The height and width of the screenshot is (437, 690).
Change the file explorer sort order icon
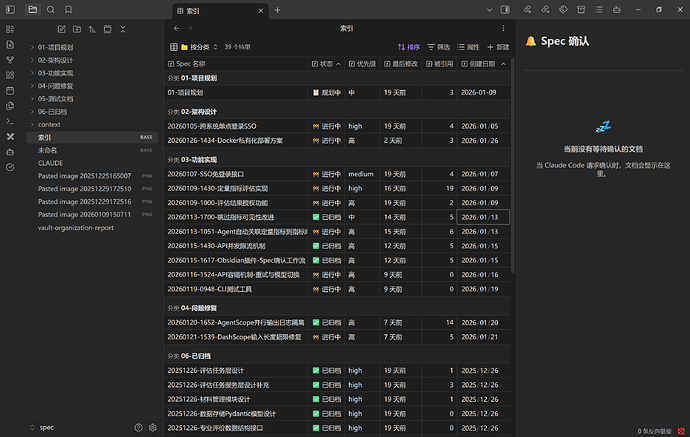click(x=92, y=29)
